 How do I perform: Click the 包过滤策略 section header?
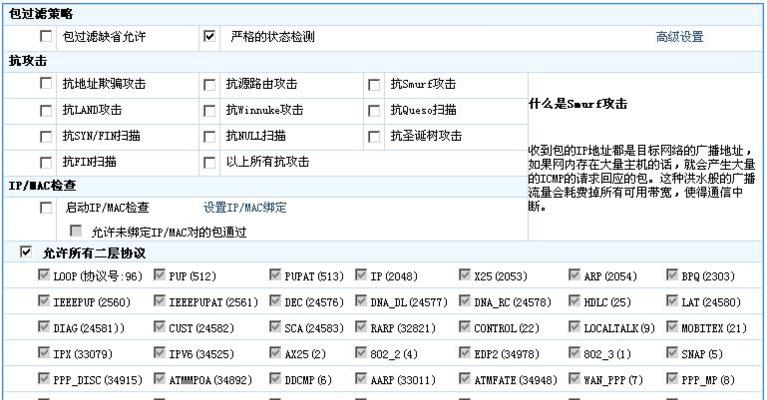tap(41, 14)
